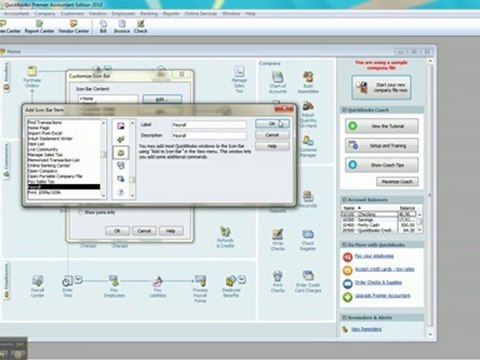The image size is (480, 360).
Task: Click Show Coach Tips button
Action: tap(382, 165)
